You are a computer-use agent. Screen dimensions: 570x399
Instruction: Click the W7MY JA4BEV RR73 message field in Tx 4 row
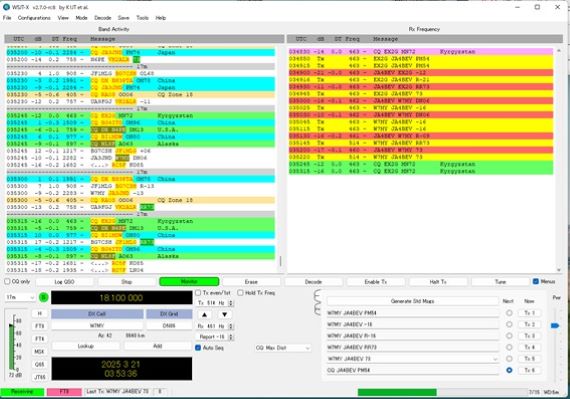coord(413,347)
